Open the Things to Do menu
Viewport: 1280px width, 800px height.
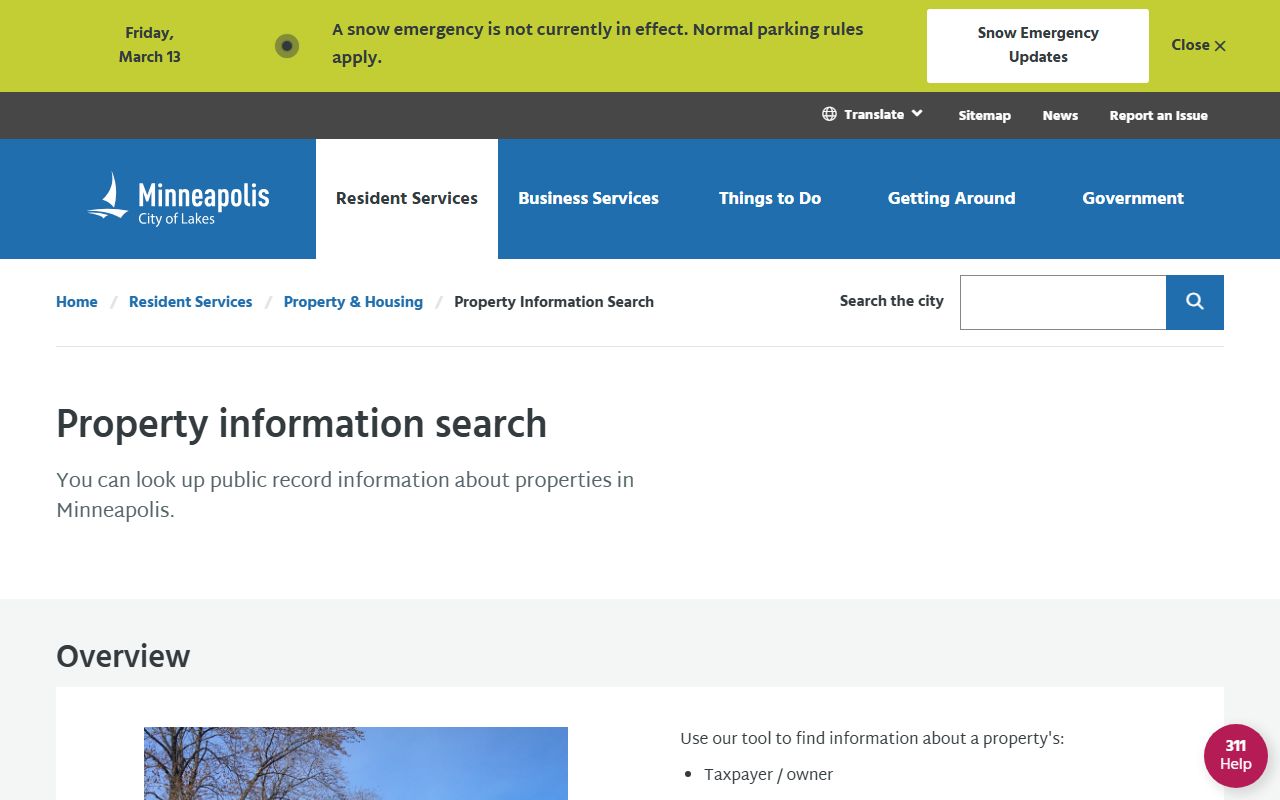coord(770,199)
